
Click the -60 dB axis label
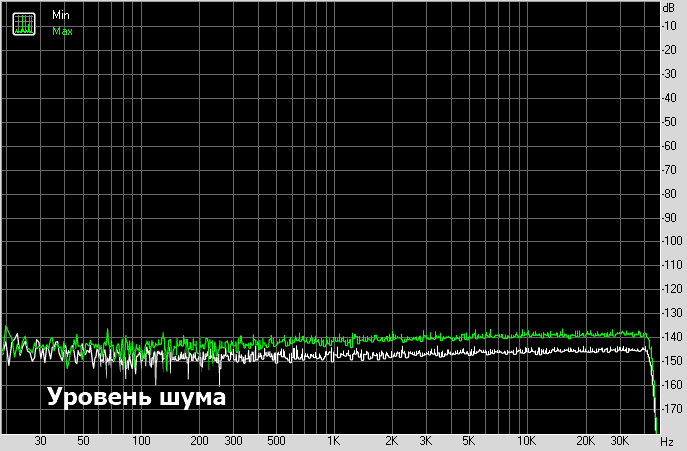pos(671,146)
